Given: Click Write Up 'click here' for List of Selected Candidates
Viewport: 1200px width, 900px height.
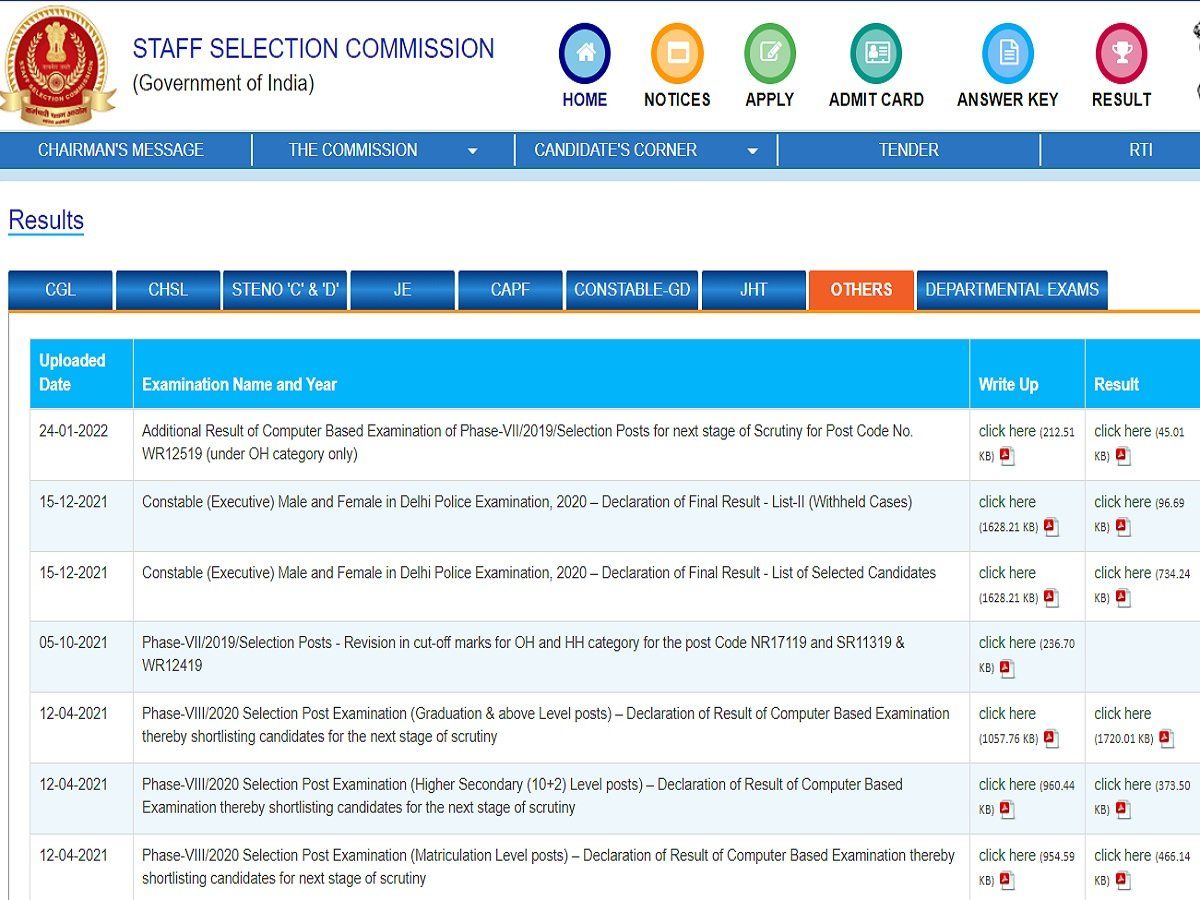Looking at the screenshot, I should point(1007,573).
